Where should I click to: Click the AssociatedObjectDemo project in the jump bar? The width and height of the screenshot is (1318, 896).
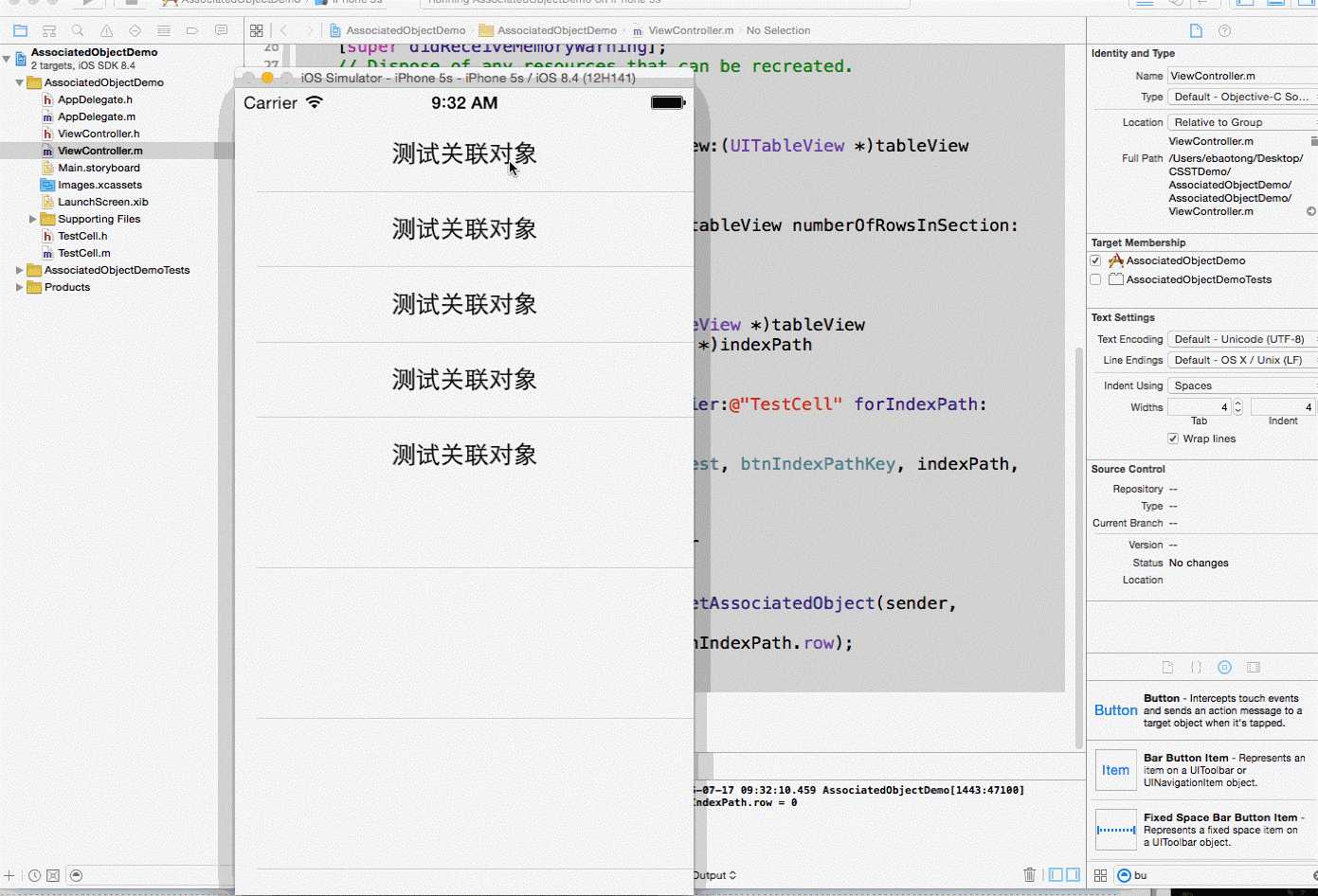[x=397, y=30]
